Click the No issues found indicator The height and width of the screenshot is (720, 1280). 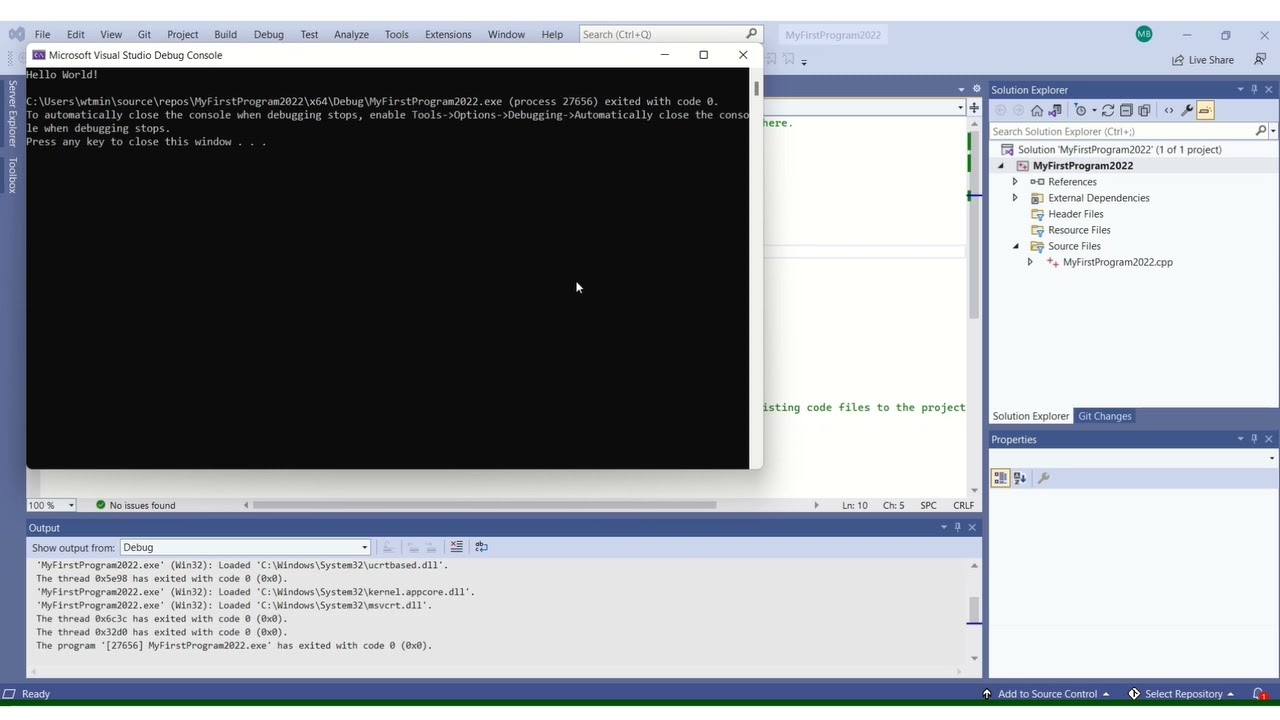(135, 505)
